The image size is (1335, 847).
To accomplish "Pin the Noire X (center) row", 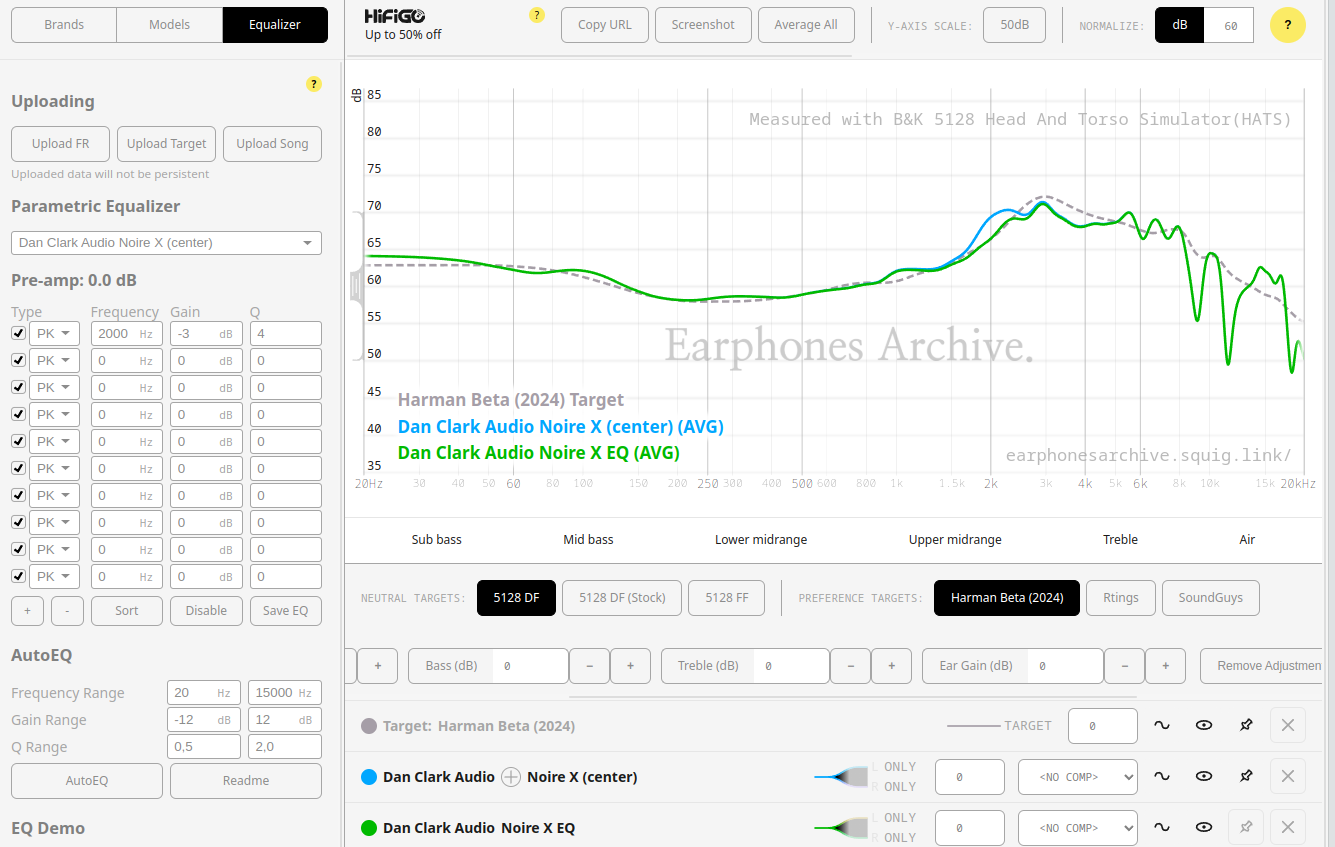I will pos(1246,777).
